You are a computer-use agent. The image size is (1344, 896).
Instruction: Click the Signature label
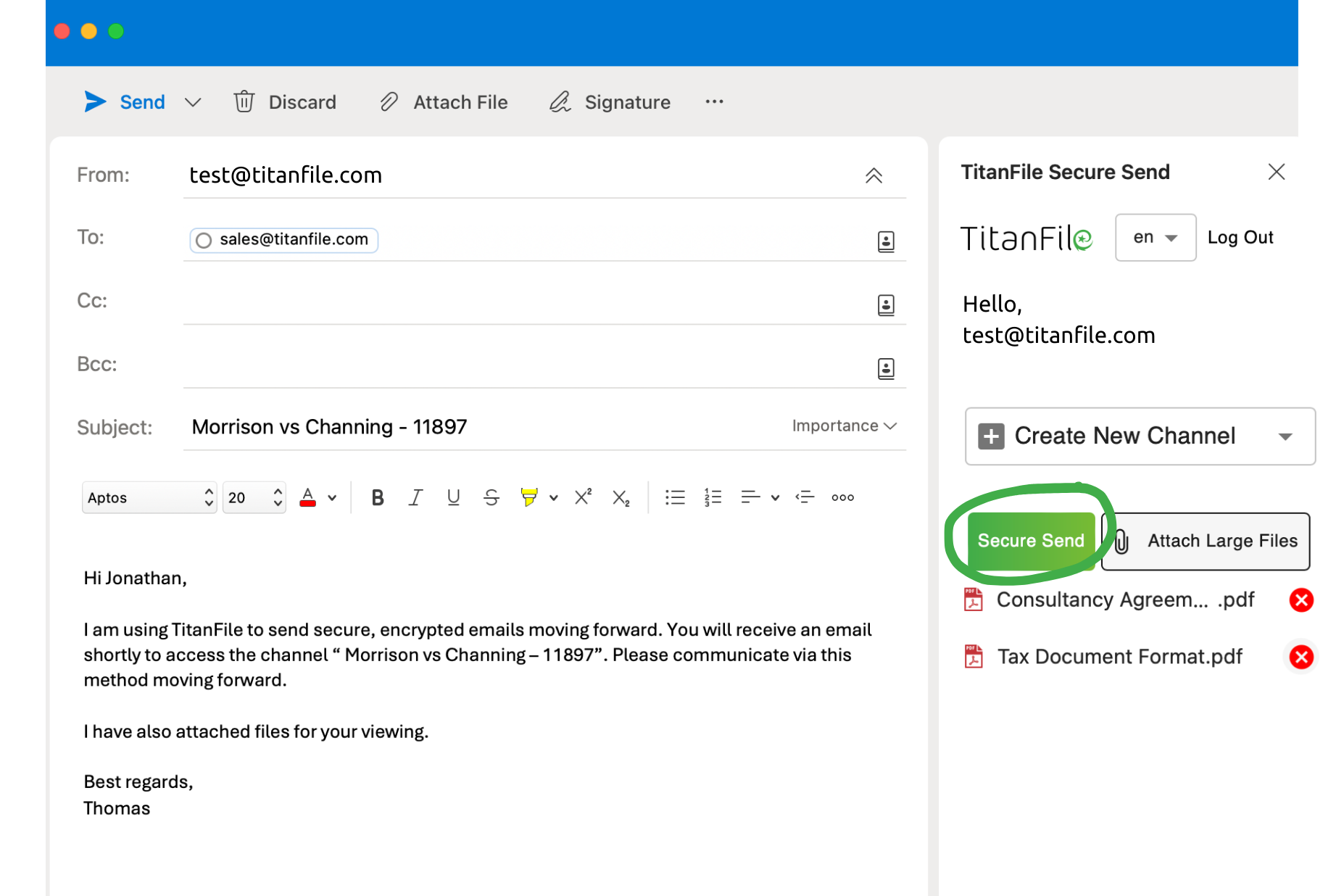[627, 102]
